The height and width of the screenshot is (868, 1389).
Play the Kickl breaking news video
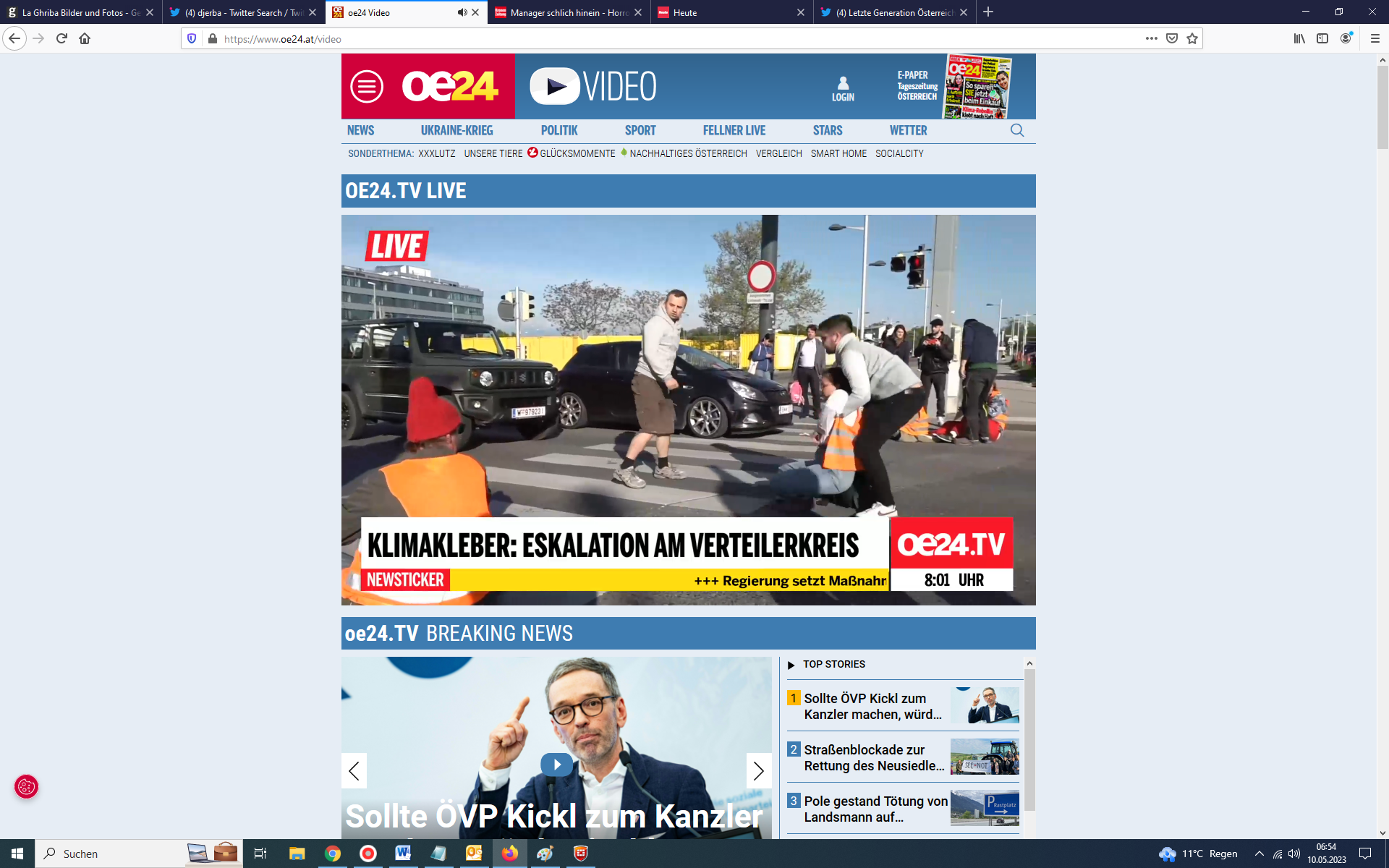[x=556, y=765]
